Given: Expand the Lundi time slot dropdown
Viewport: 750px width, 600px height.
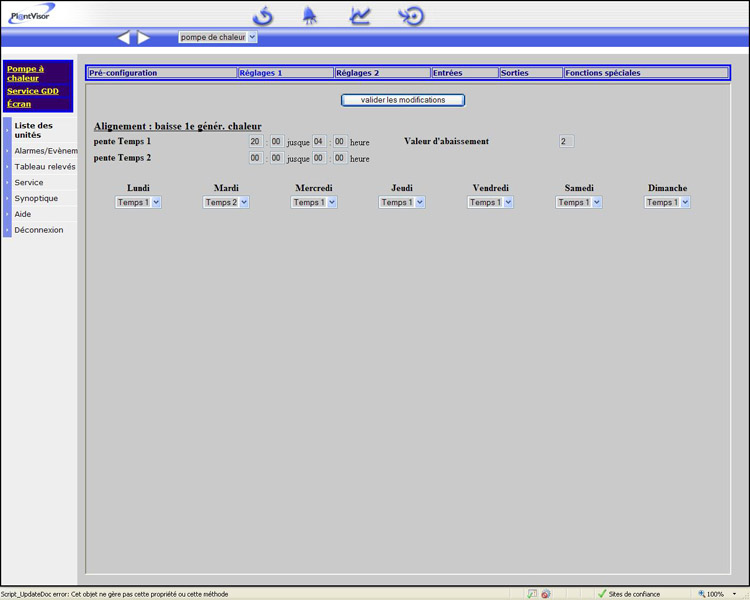Looking at the screenshot, I should pyautogui.click(x=138, y=202).
